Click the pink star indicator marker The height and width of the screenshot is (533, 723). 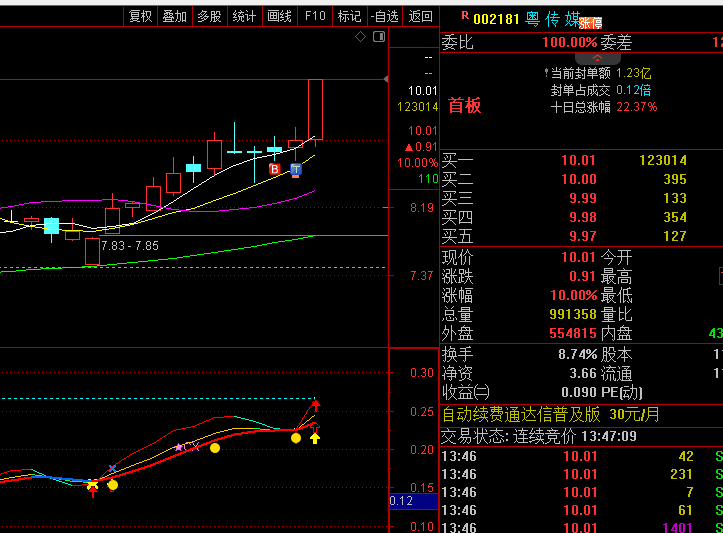point(178,447)
